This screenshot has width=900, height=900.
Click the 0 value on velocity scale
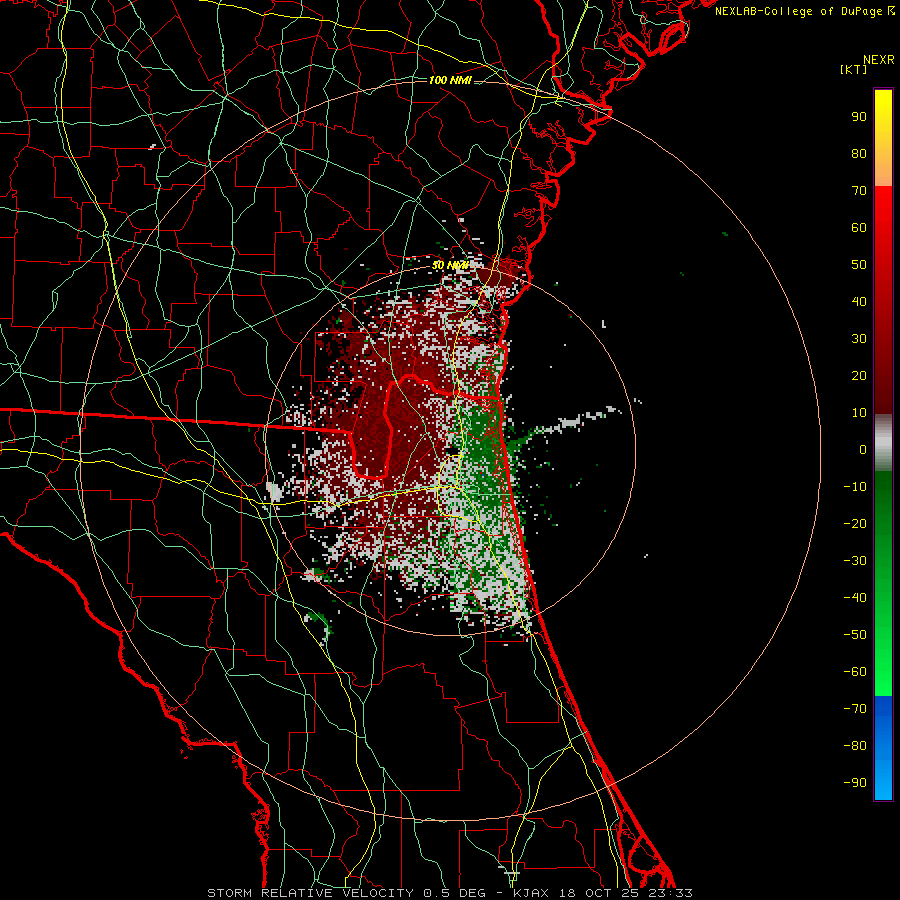[x=863, y=450]
